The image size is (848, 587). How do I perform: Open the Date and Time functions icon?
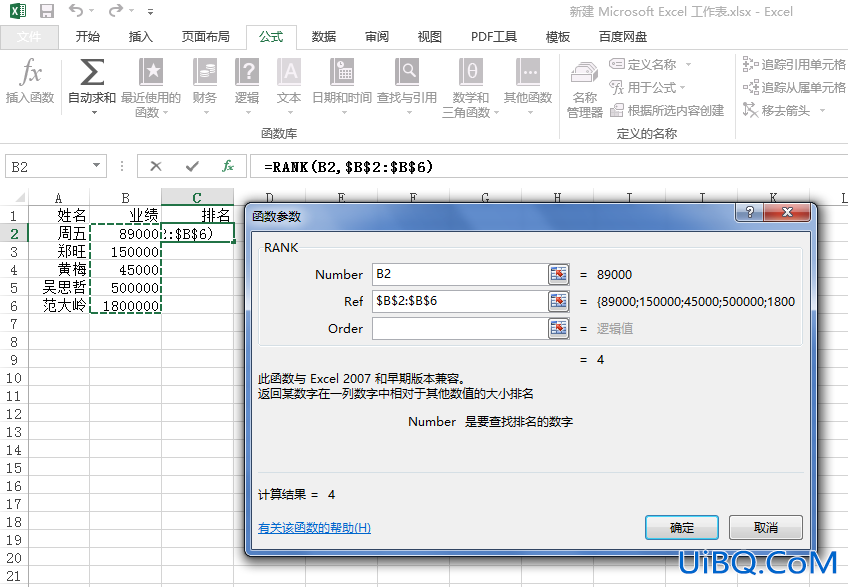(342, 72)
